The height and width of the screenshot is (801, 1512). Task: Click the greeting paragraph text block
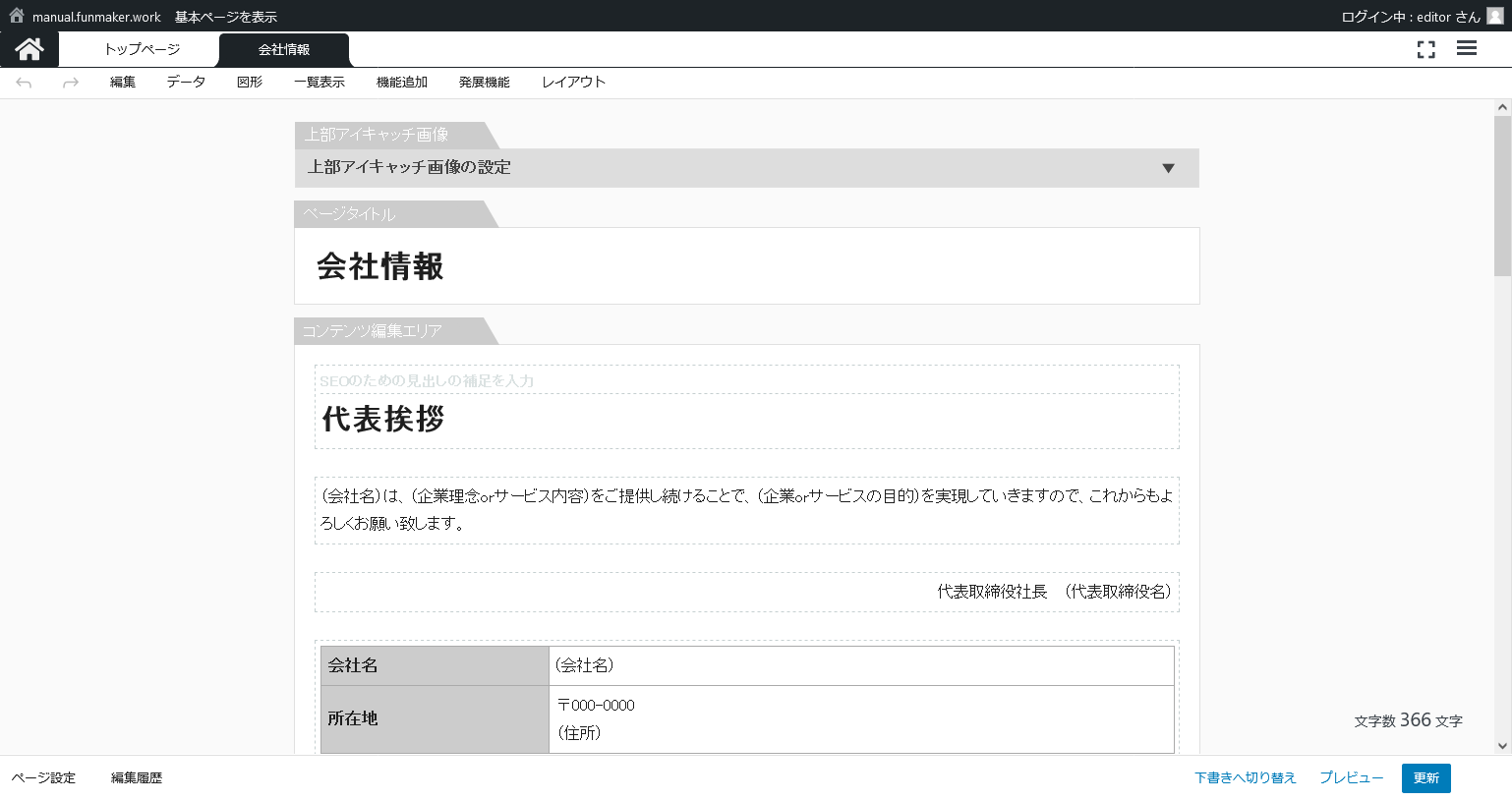tap(747, 510)
